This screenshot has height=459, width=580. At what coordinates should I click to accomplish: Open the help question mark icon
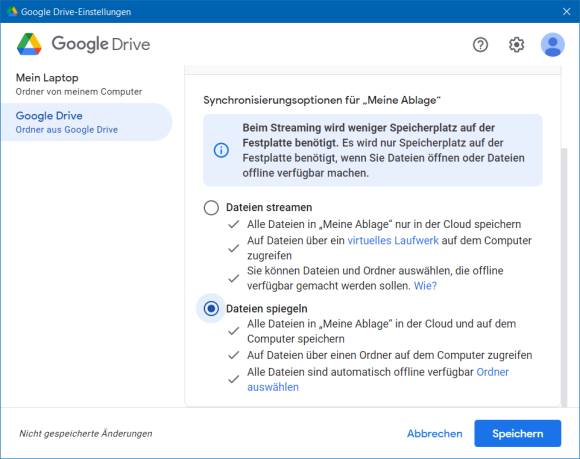tap(480, 45)
